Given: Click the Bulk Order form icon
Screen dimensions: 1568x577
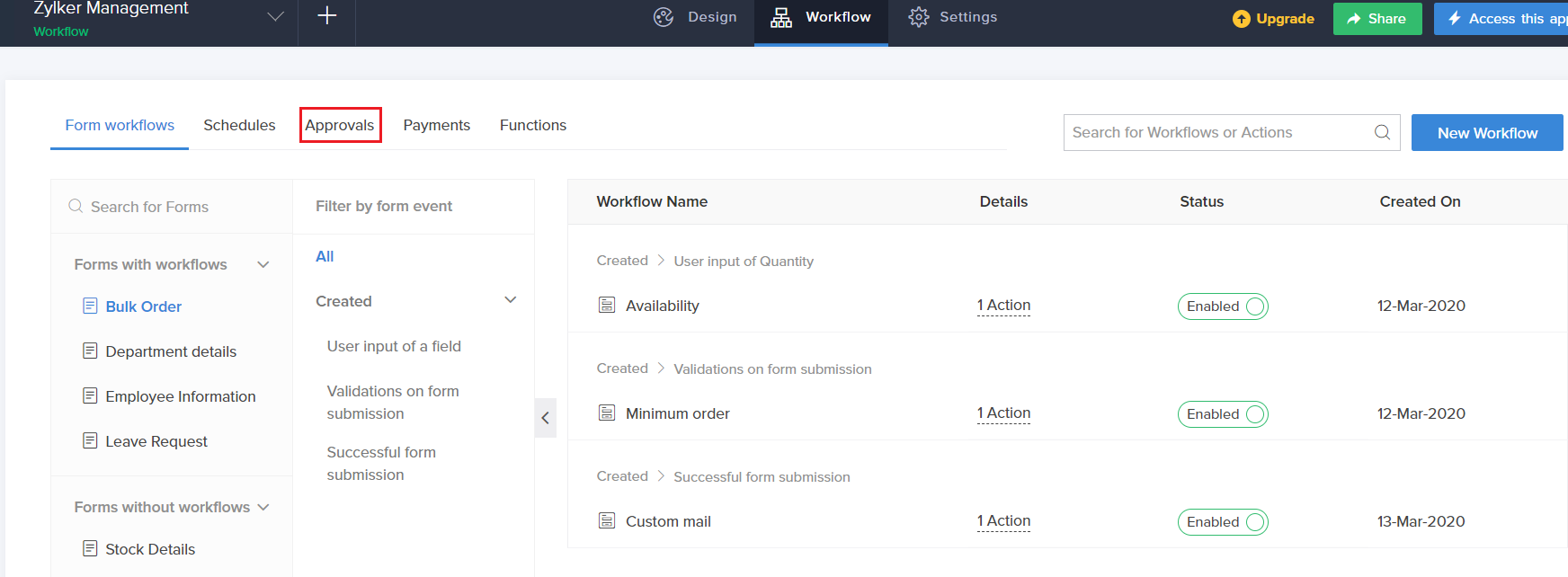Looking at the screenshot, I should click(x=90, y=306).
